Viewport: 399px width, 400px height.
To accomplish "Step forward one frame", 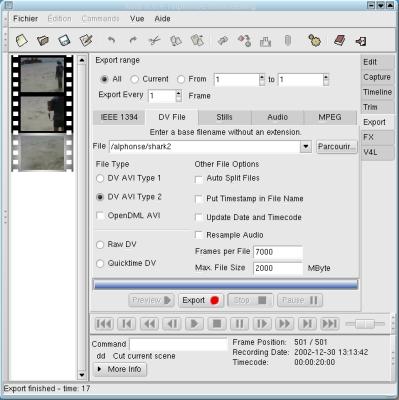I will tap(262, 324).
